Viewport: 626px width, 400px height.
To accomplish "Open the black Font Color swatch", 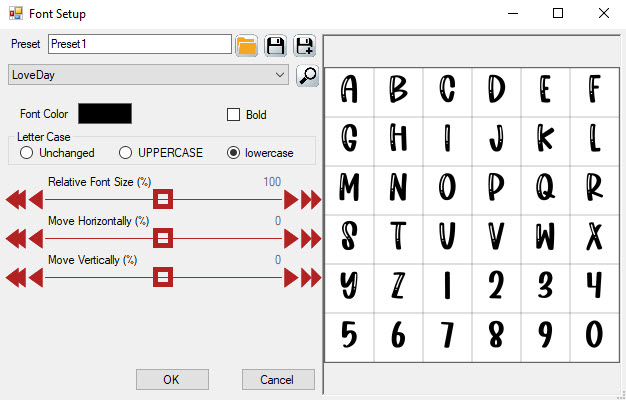I will [x=105, y=114].
